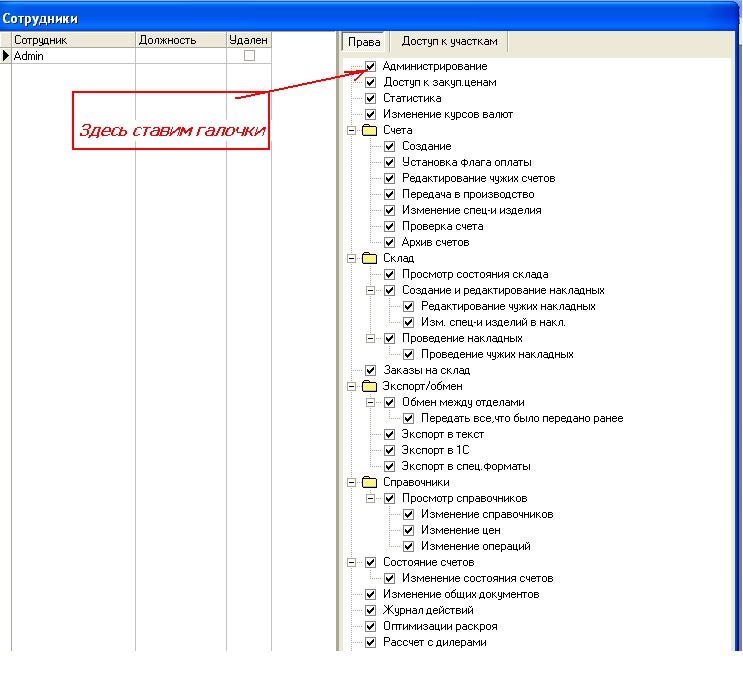Uncheck the Оптимизации раскроя checkbox

(x=371, y=626)
